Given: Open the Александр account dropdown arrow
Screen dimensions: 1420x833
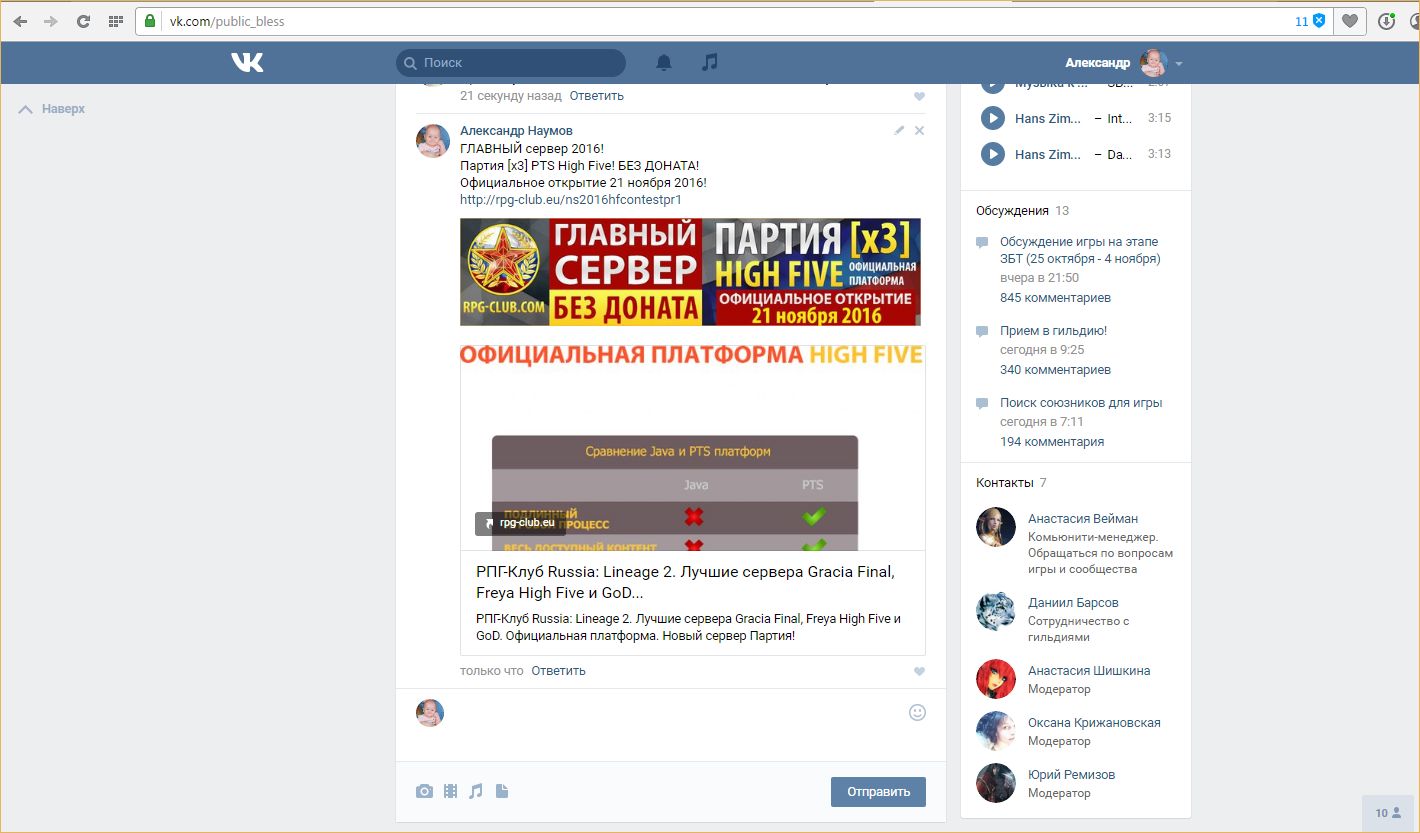Looking at the screenshot, I should 1179,63.
